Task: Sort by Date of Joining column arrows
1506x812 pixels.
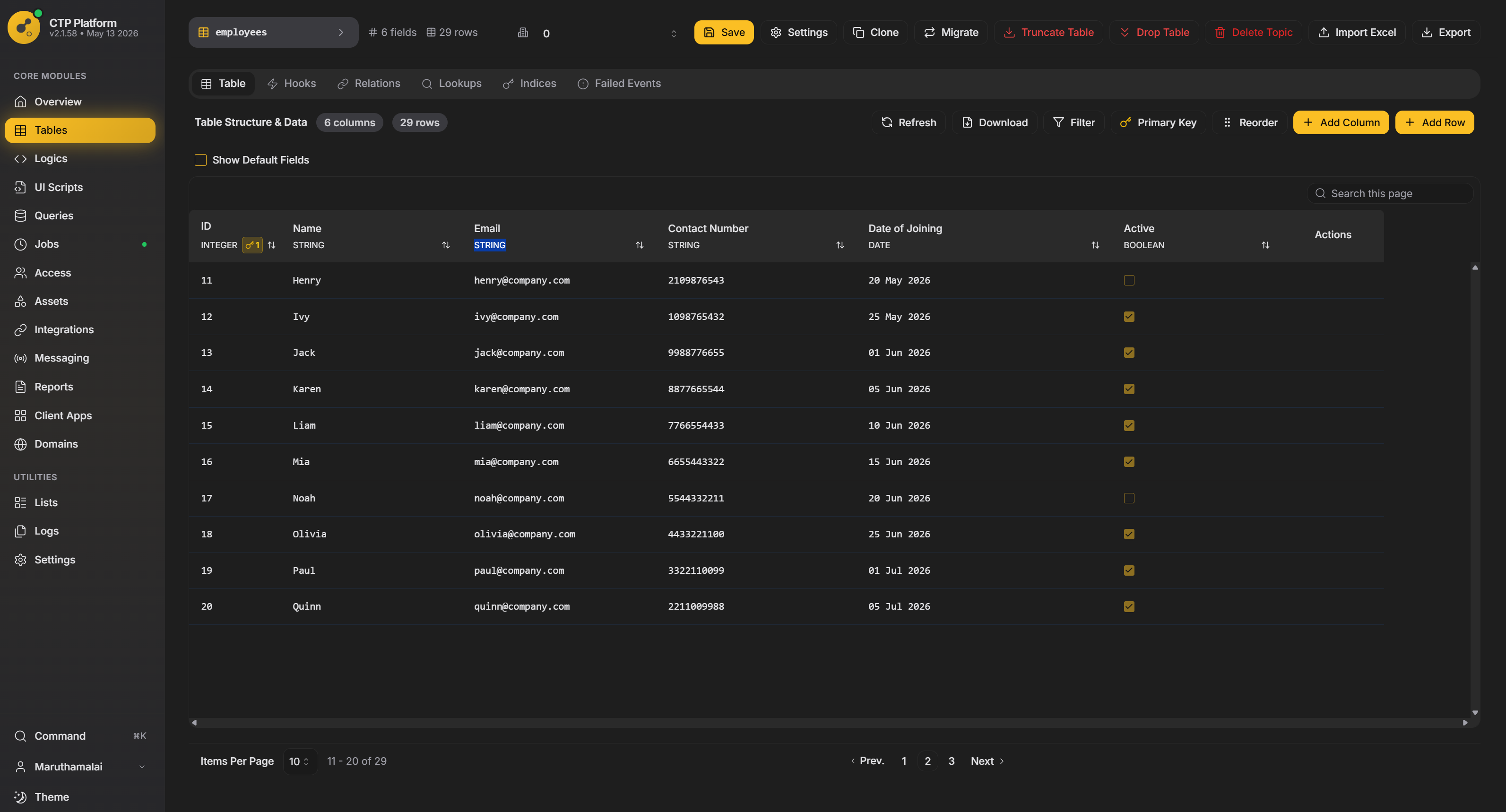Action: (x=1095, y=245)
